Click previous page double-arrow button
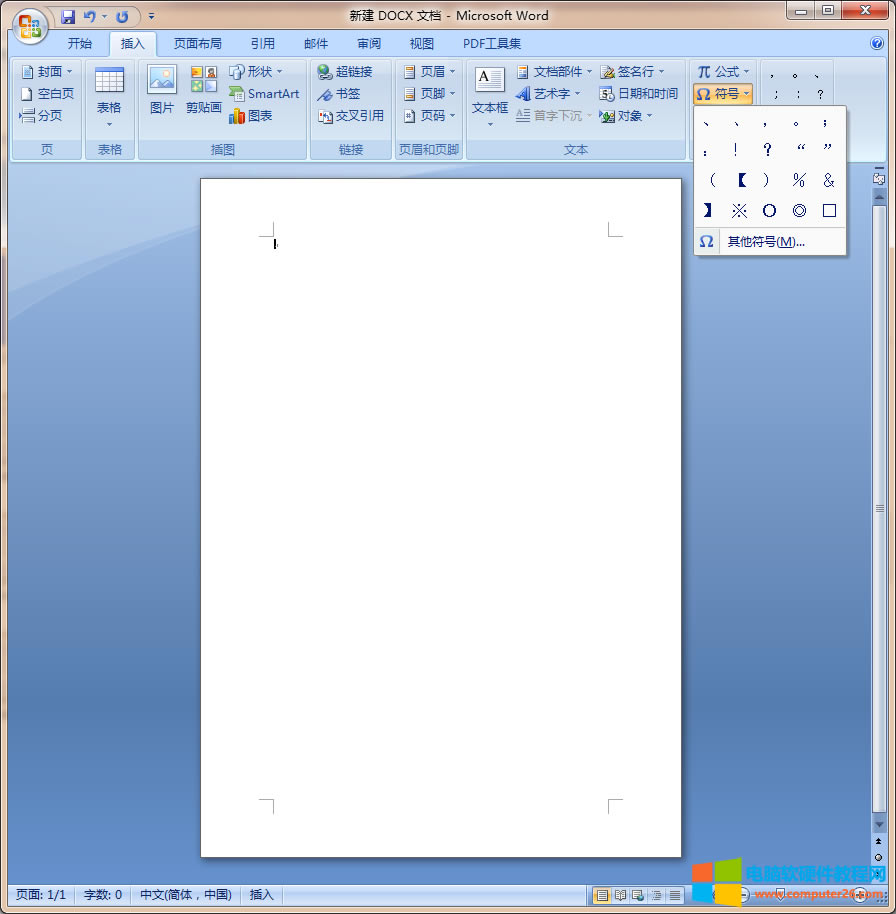 click(x=879, y=841)
